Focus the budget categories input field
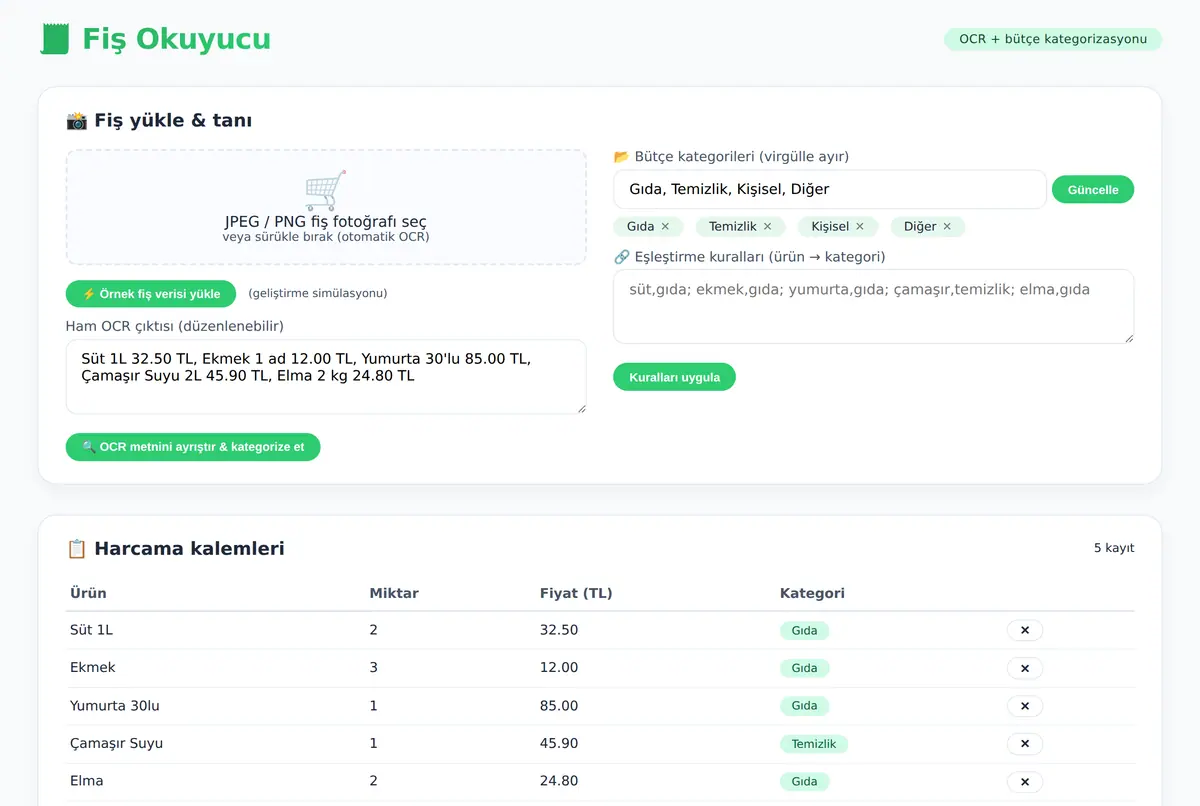The height and width of the screenshot is (806, 1200). point(830,189)
